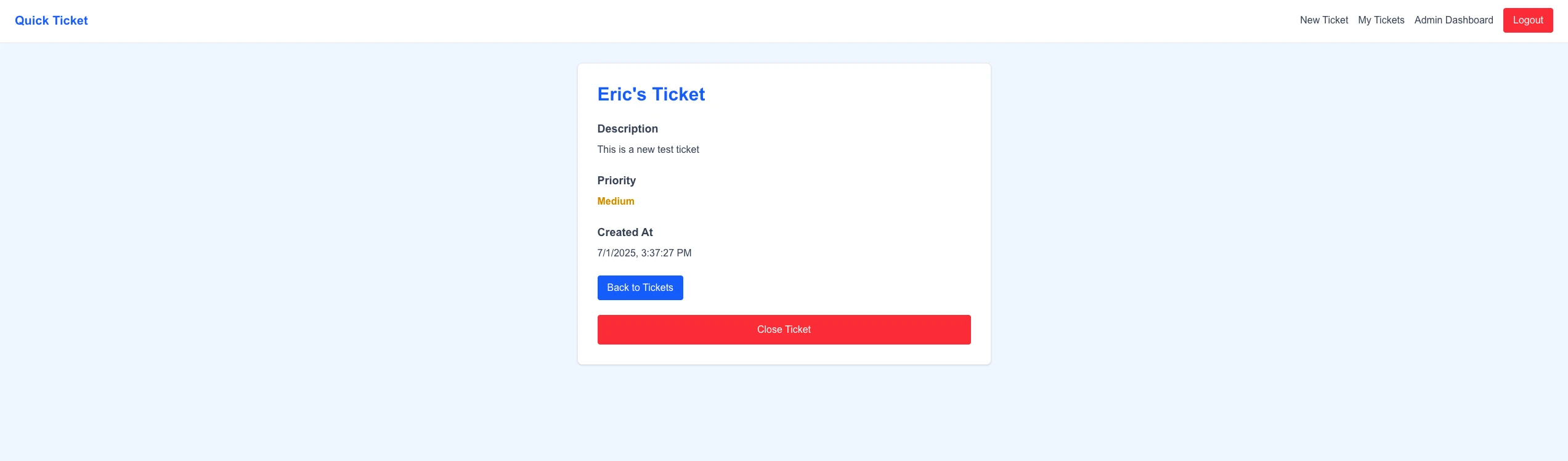Select the Eric's Ticket heading
1568x461 pixels.
pyautogui.click(x=651, y=94)
